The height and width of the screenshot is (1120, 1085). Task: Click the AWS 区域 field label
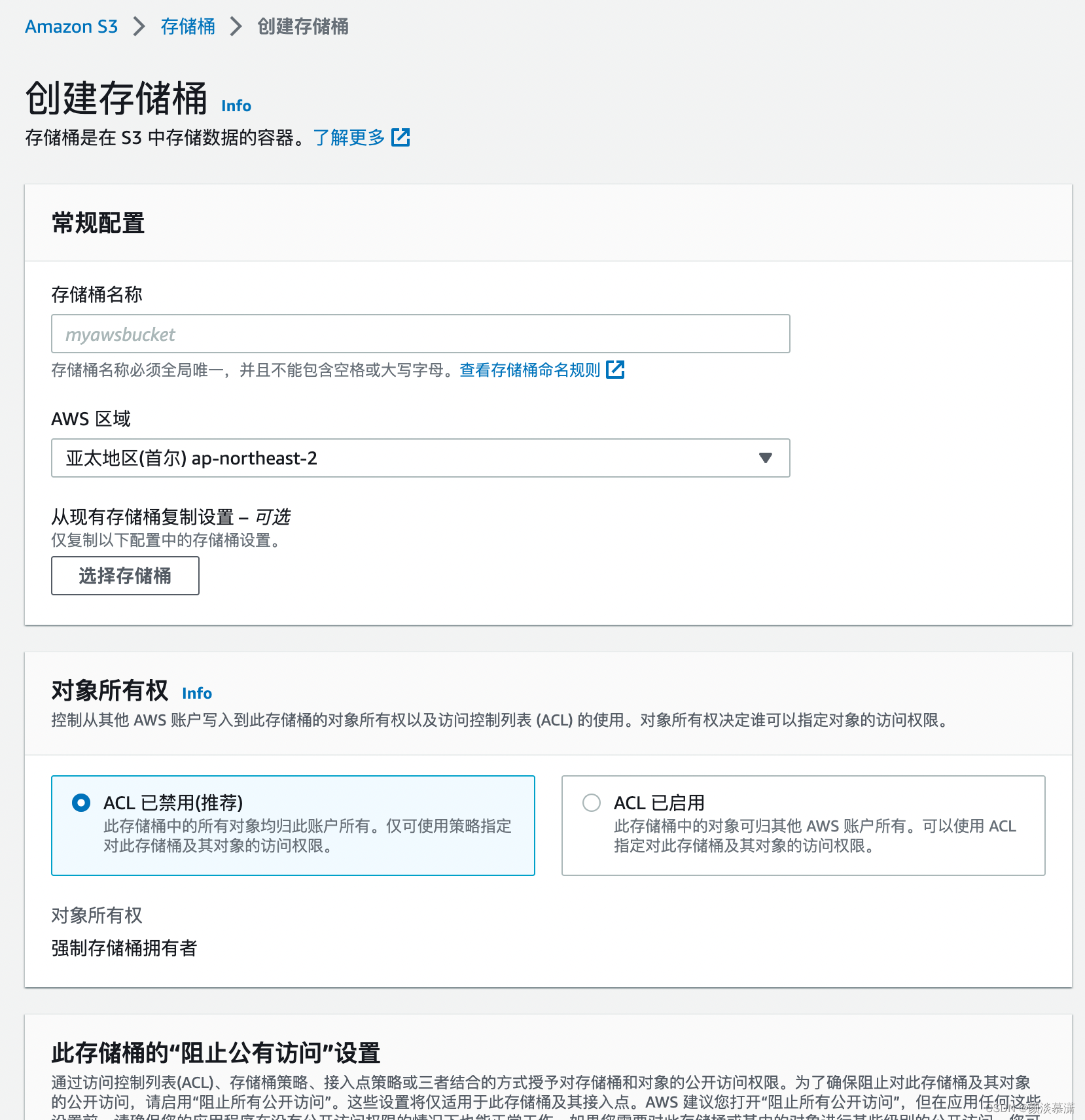point(91,419)
